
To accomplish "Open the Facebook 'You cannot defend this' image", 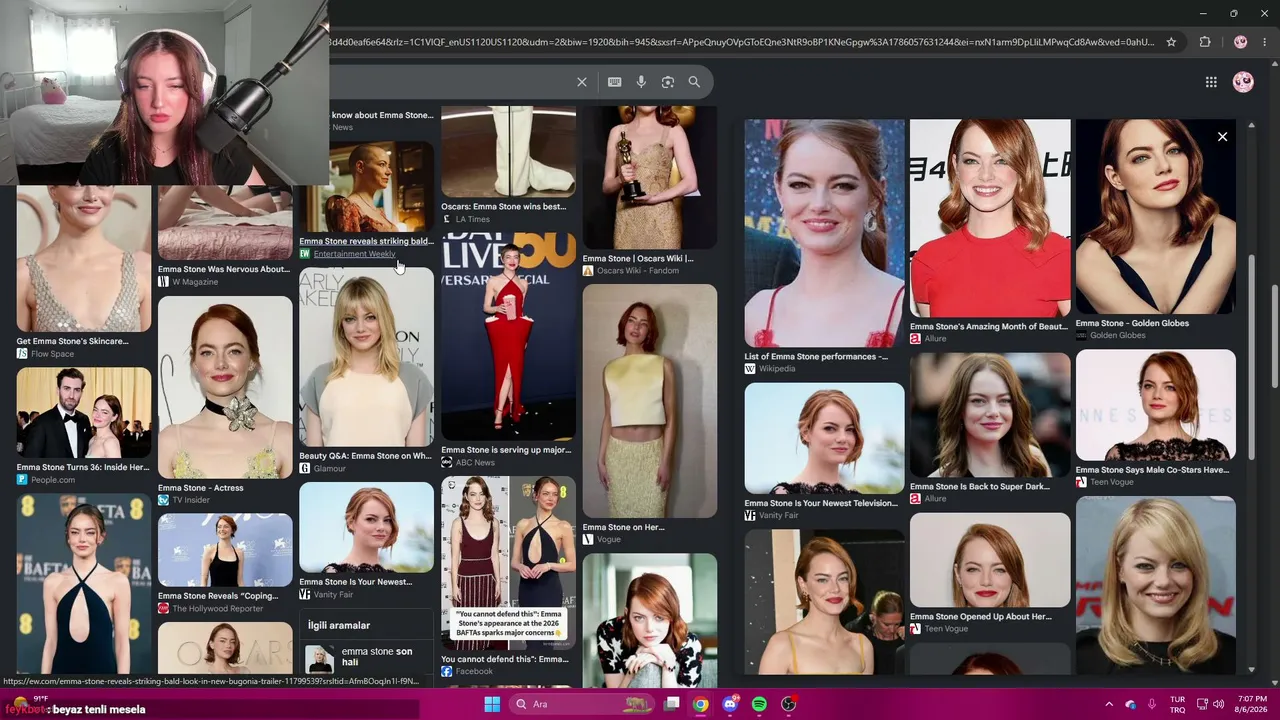I will pos(508,562).
